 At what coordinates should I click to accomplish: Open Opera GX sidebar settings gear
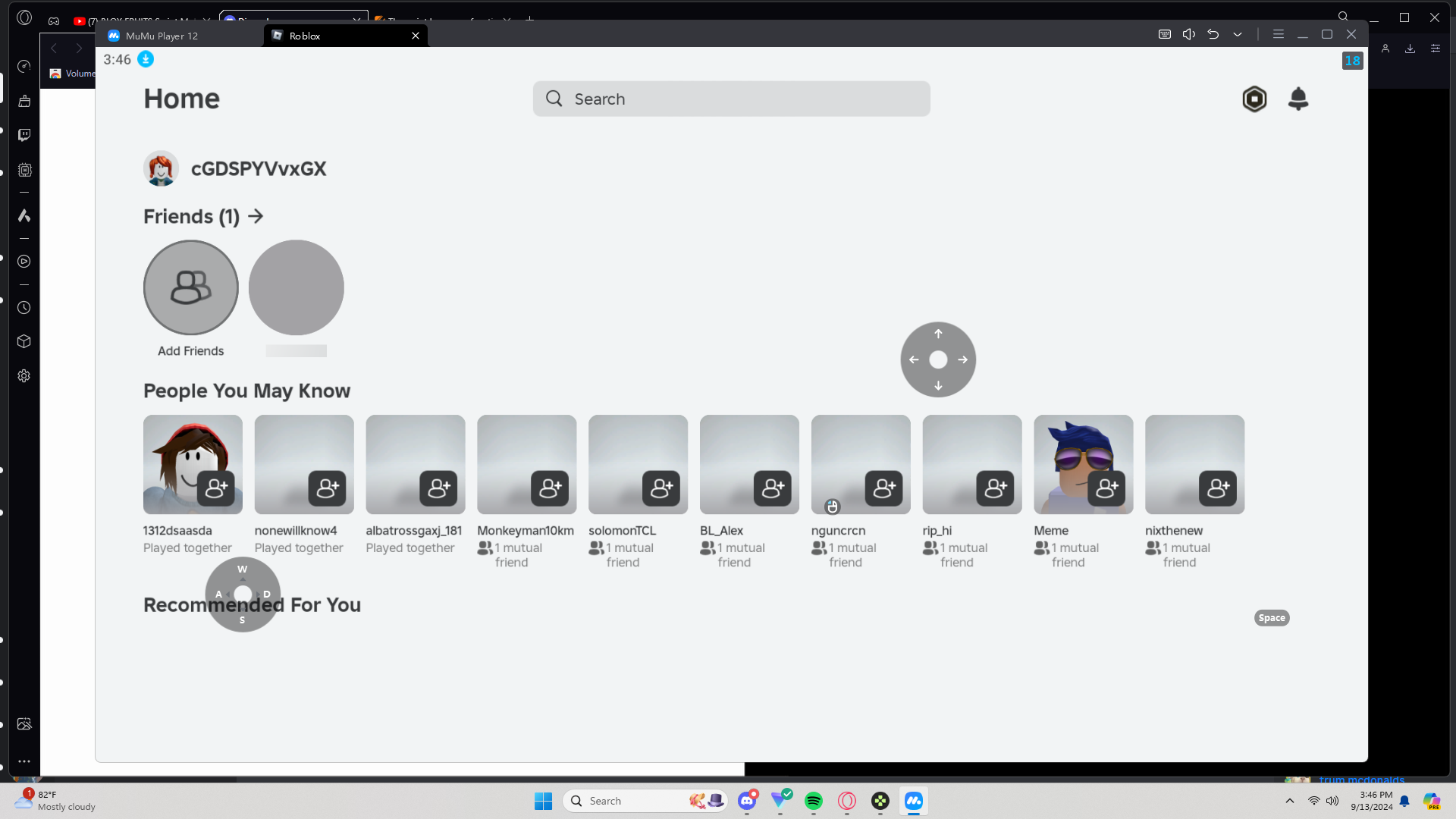point(24,376)
